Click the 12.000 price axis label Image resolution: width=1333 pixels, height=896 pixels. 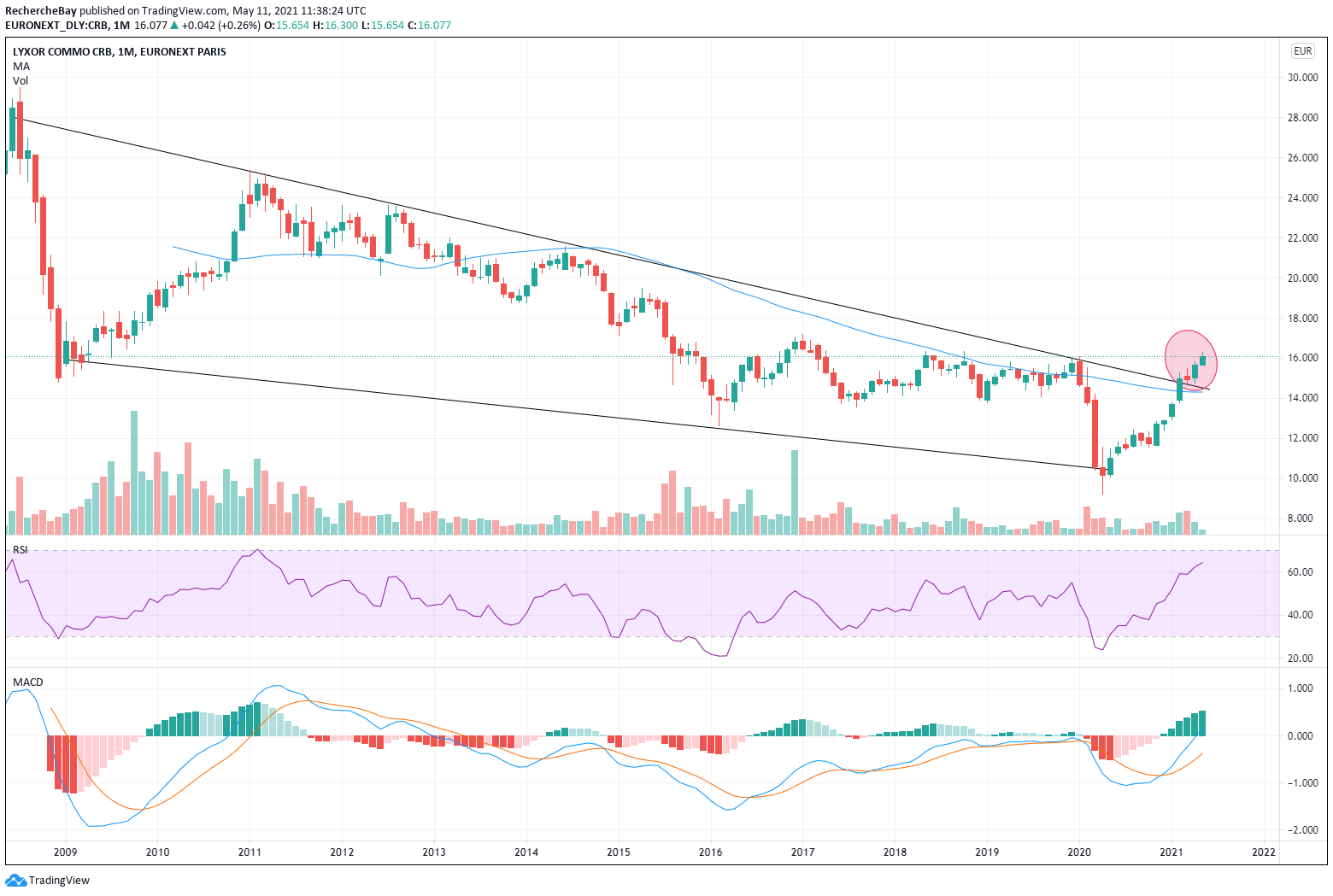1302,438
